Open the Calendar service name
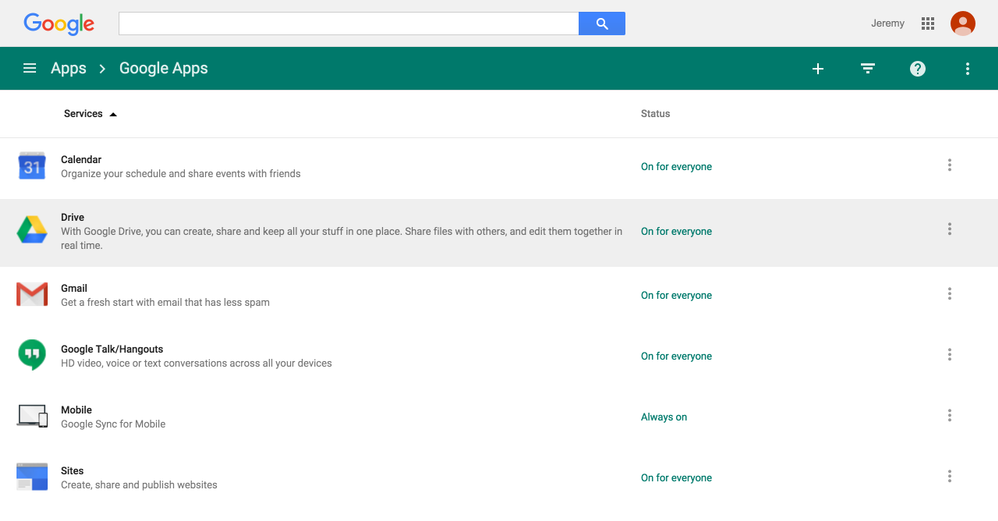 81,160
